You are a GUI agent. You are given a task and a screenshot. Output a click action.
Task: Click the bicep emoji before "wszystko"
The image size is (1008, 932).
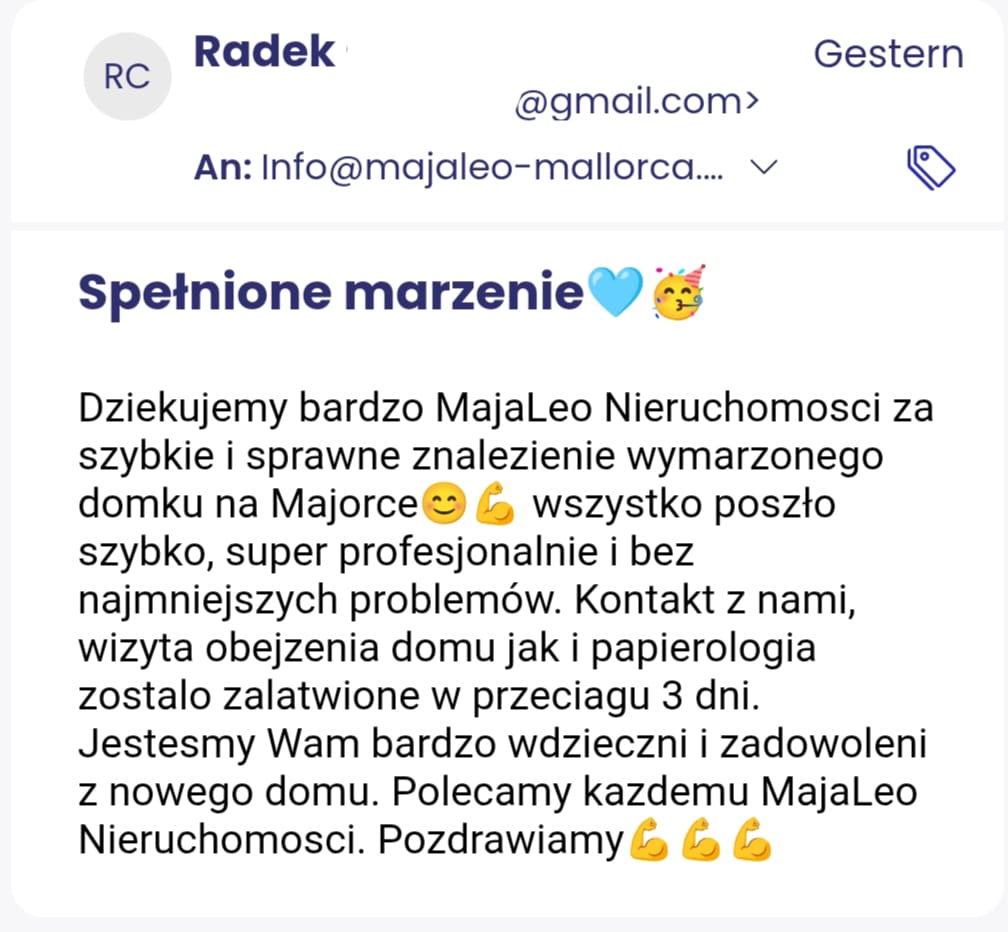tap(494, 506)
